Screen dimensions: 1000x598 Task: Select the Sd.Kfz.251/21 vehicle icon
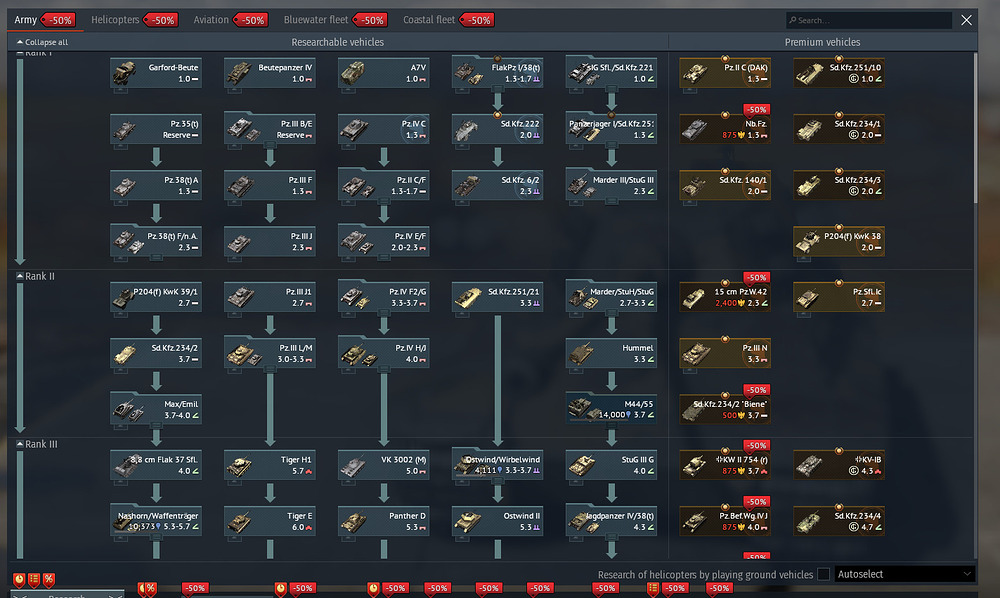466,297
